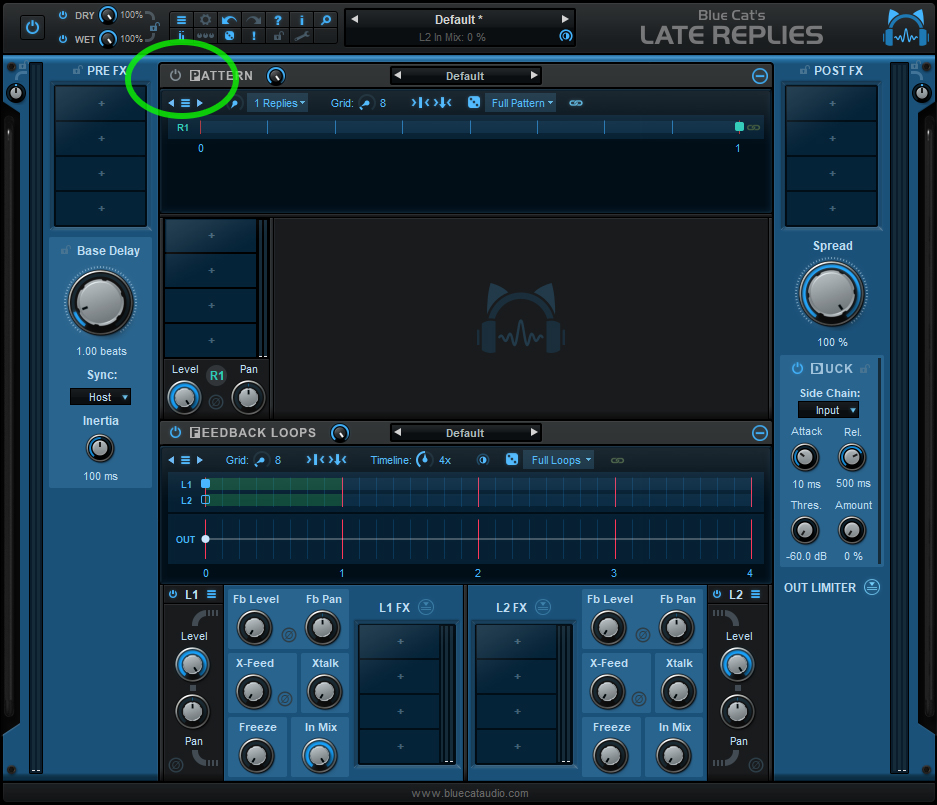Click the dry/wet link lock icon
This screenshot has width=937, height=805.
tap(154, 26)
